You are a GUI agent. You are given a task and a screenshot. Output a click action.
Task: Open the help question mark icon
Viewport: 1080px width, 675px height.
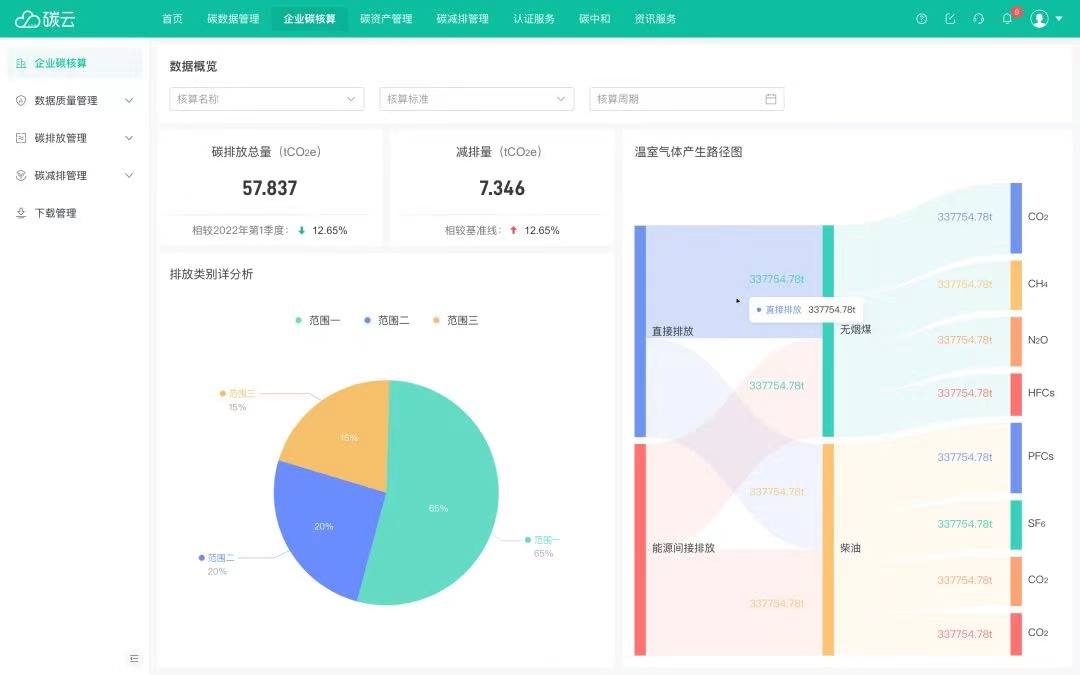coord(922,19)
